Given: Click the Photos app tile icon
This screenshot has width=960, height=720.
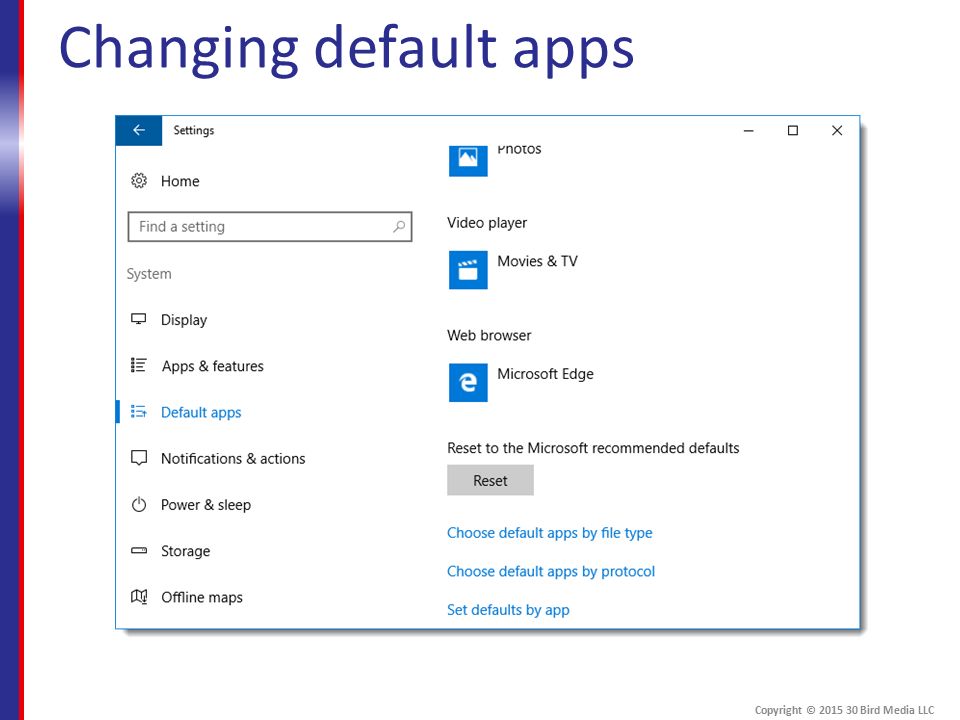Looking at the screenshot, I should [468, 160].
